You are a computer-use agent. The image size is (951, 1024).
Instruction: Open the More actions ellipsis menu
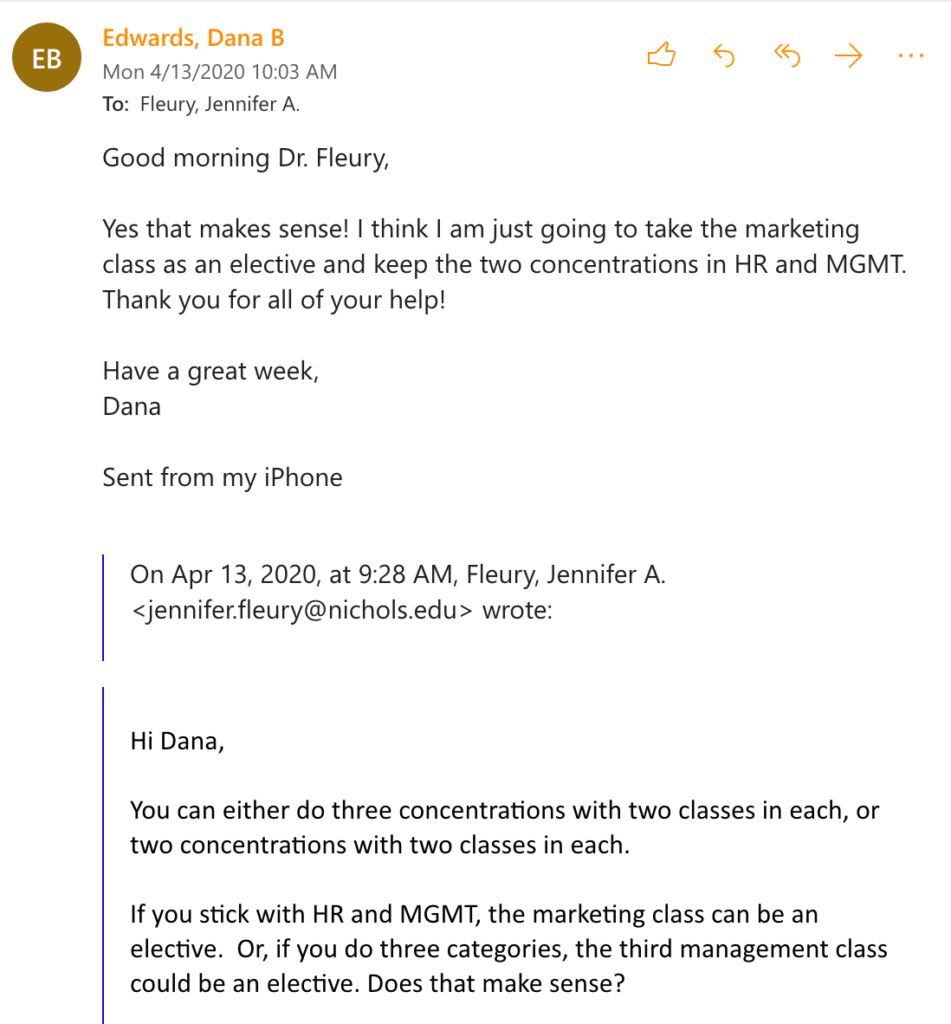[911, 56]
